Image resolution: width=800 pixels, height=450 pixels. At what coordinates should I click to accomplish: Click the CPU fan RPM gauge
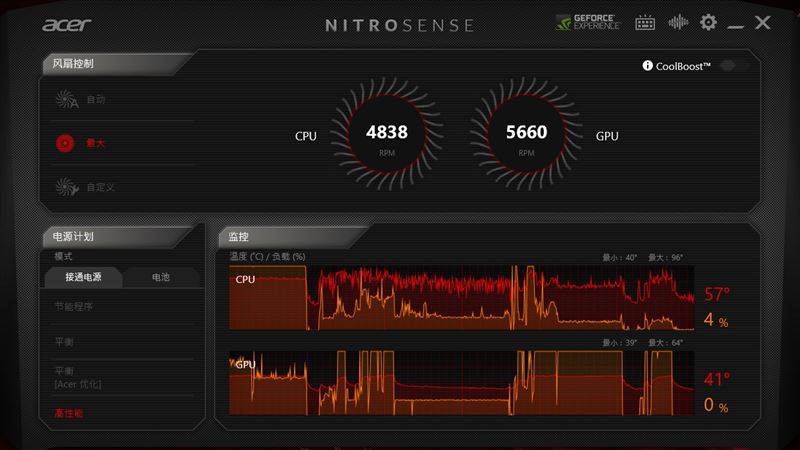point(387,134)
